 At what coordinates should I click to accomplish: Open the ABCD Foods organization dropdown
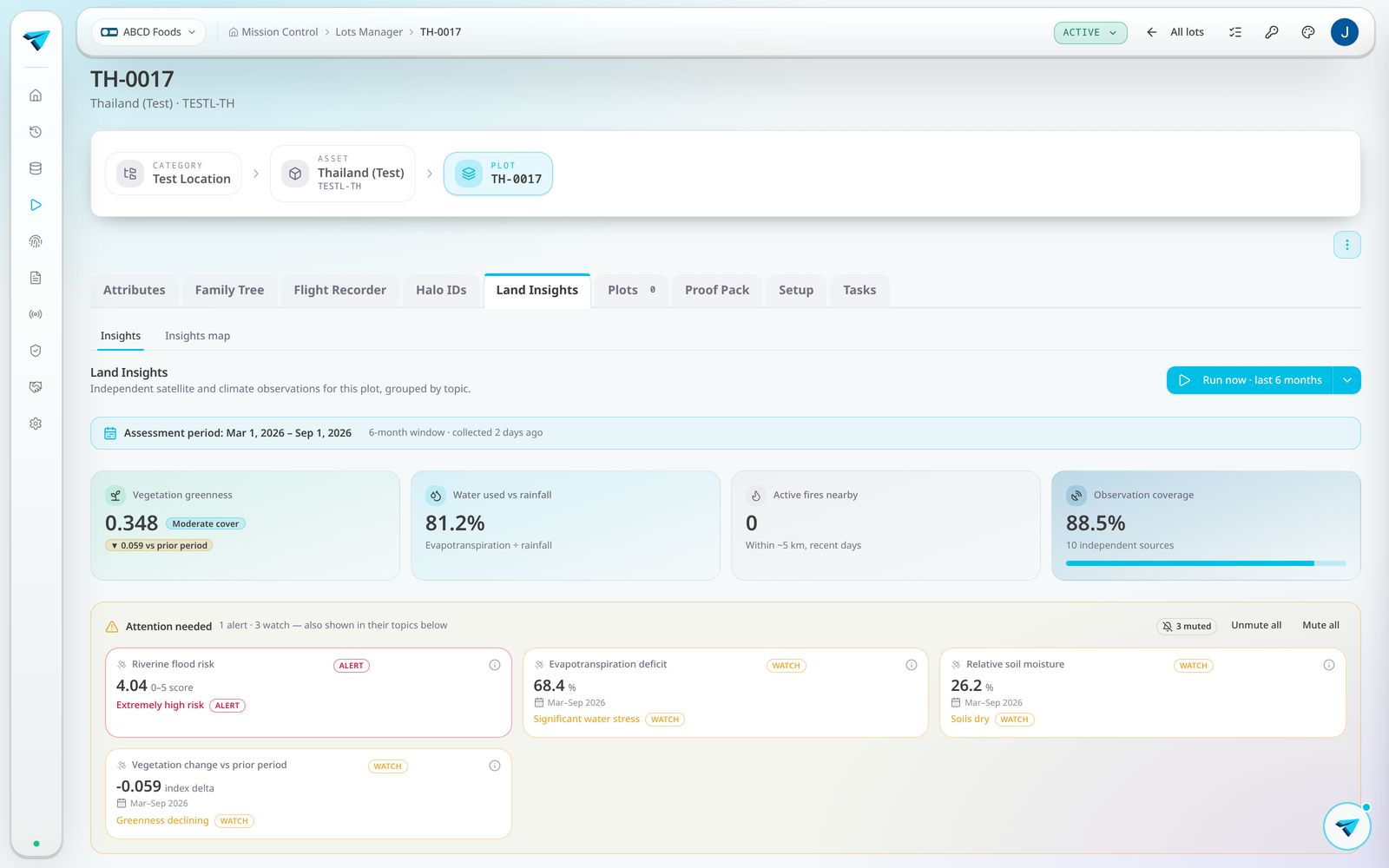click(148, 32)
